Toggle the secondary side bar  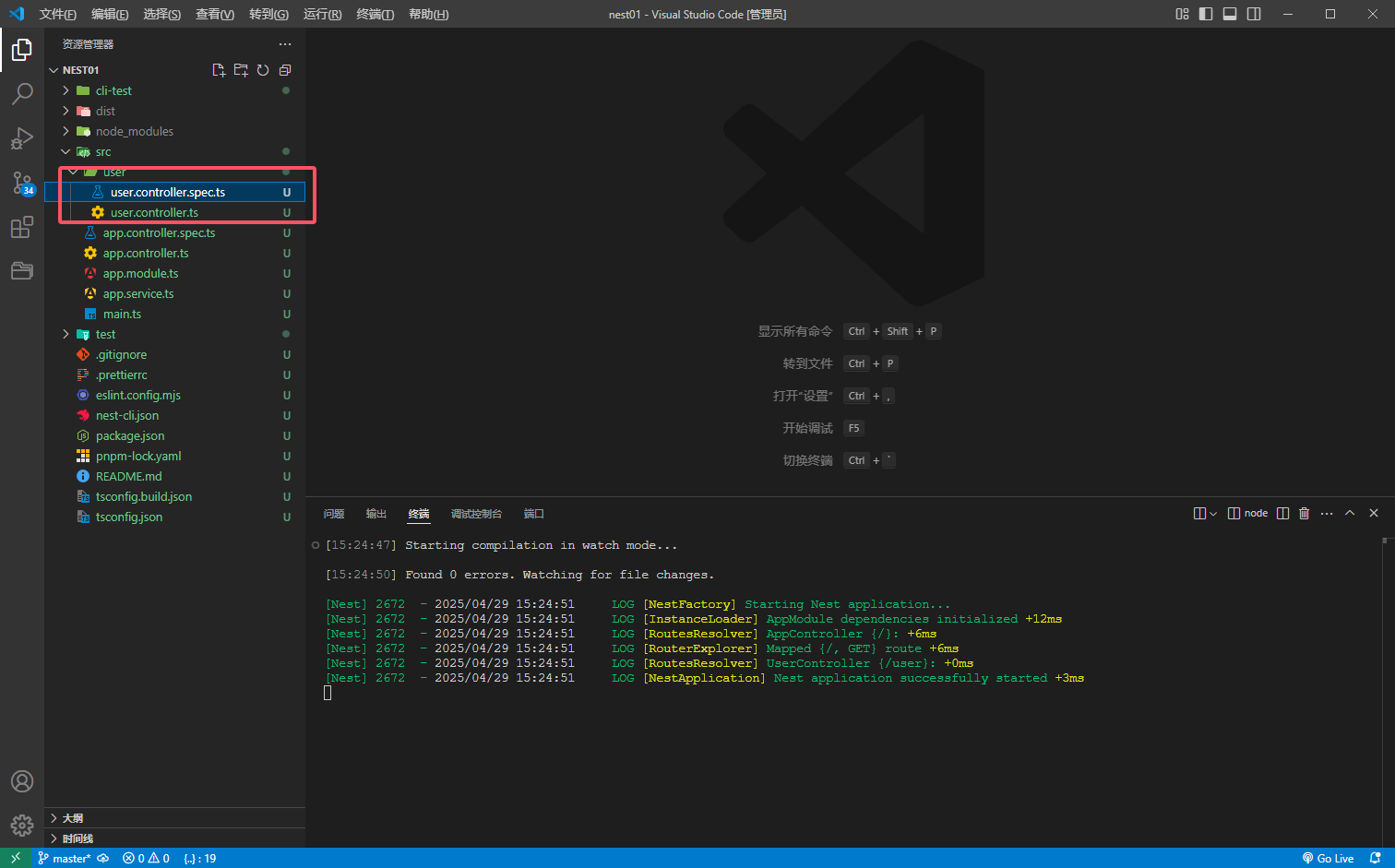click(1254, 14)
